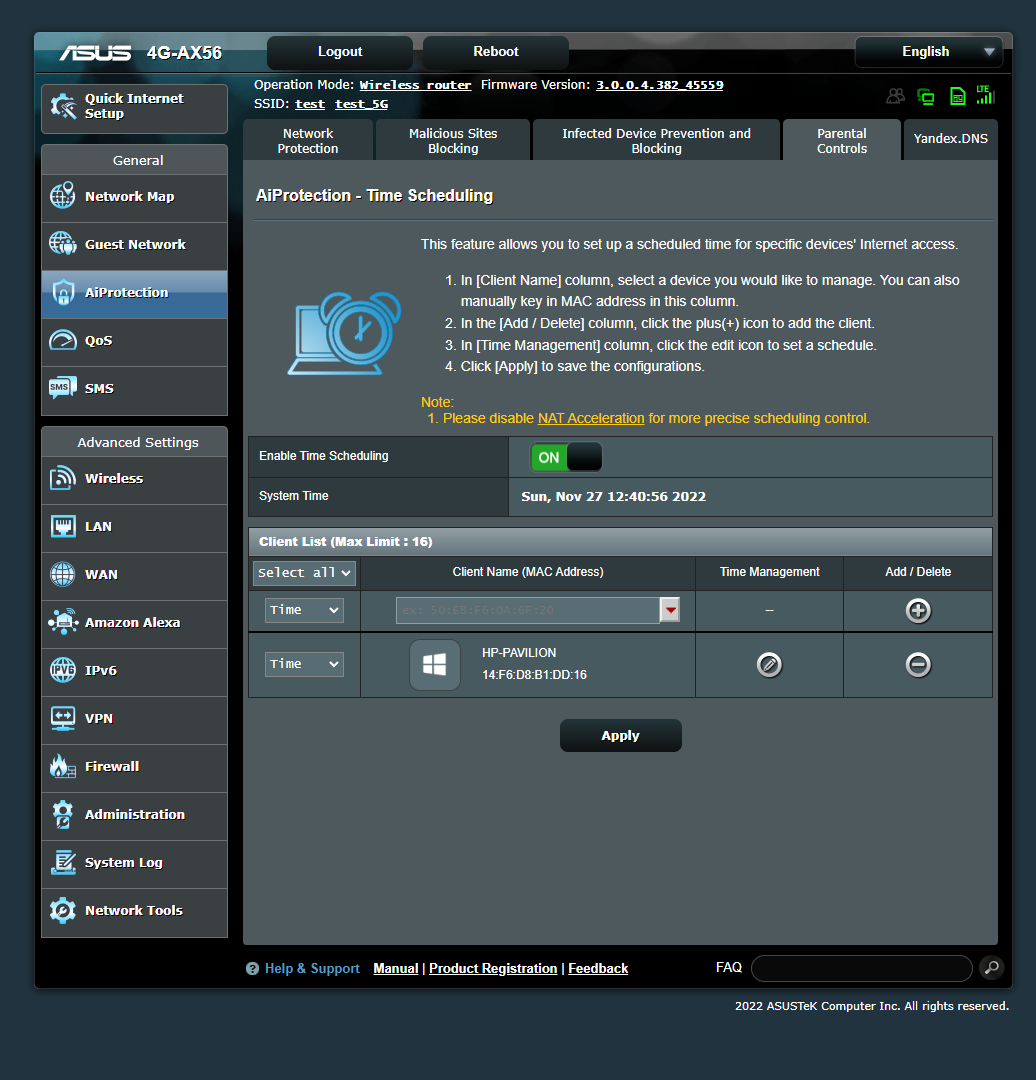Image resolution: width=1036 pixels, height=1080 pixels.
Task: Click the System Log notepad icon
Action: pyautogui.click(x=63, y=862)
